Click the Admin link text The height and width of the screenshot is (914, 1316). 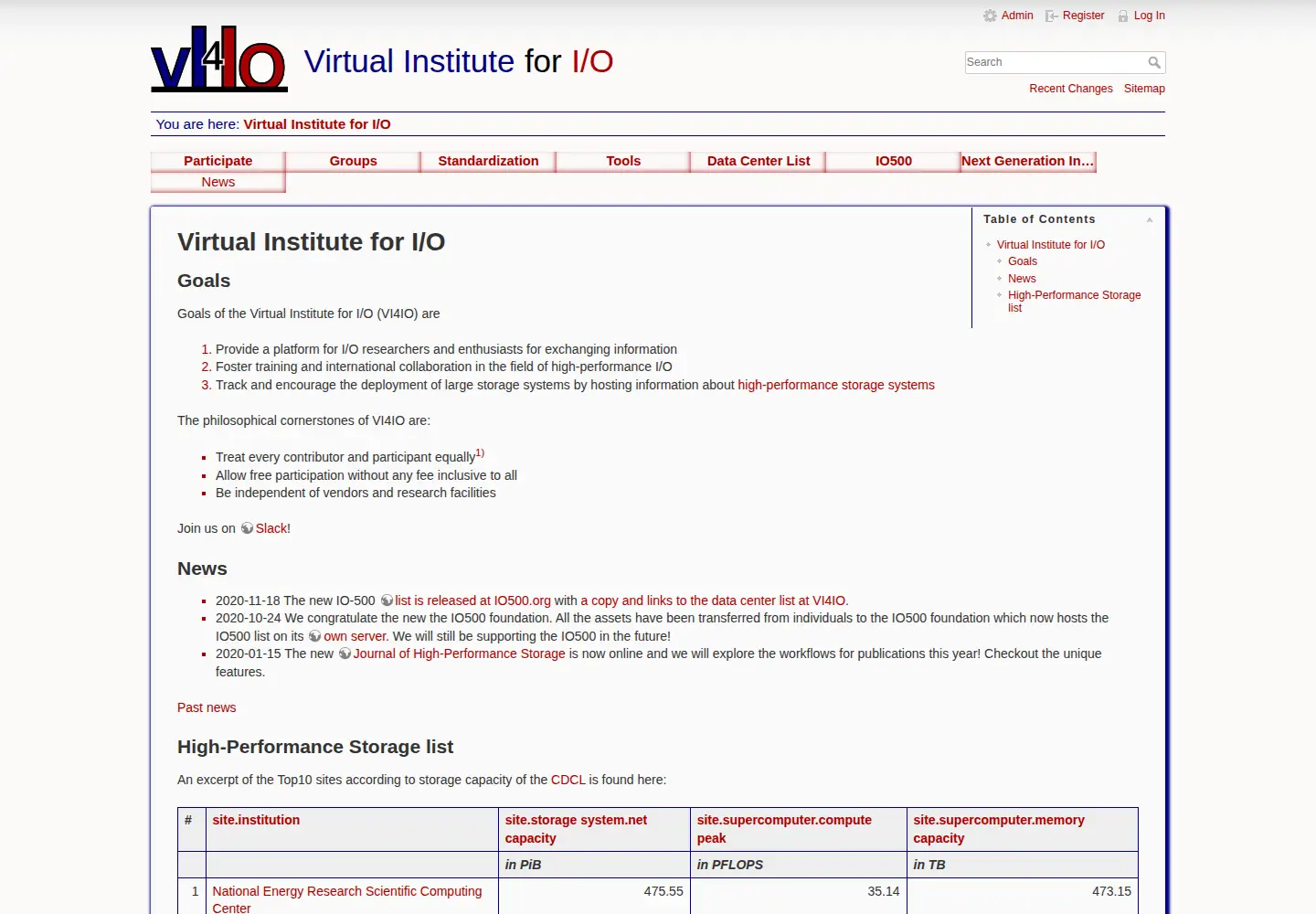pyautogui.click(x=1017, y=16)
